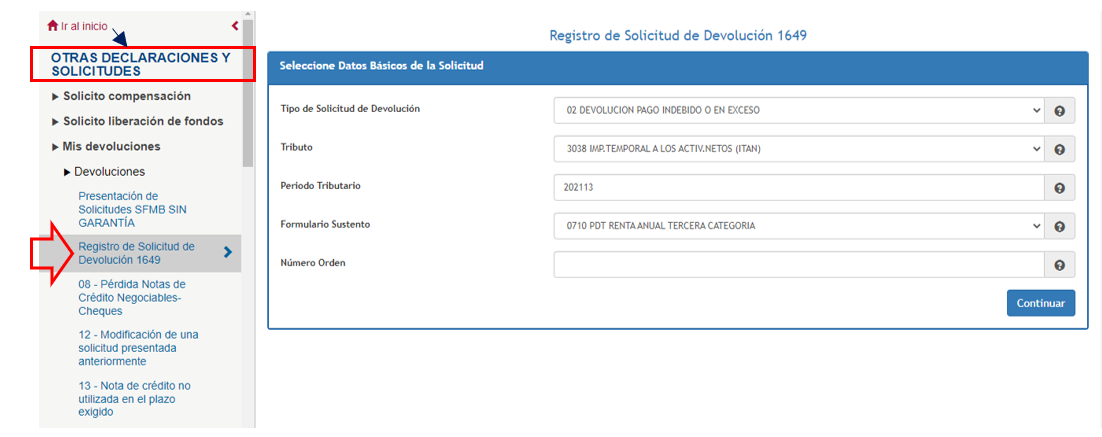This screenshot has height=437, width=1102.
Task: Click help icon beside Tipo de Solicitud de Devolución
Action: [x=1059, y=111]
